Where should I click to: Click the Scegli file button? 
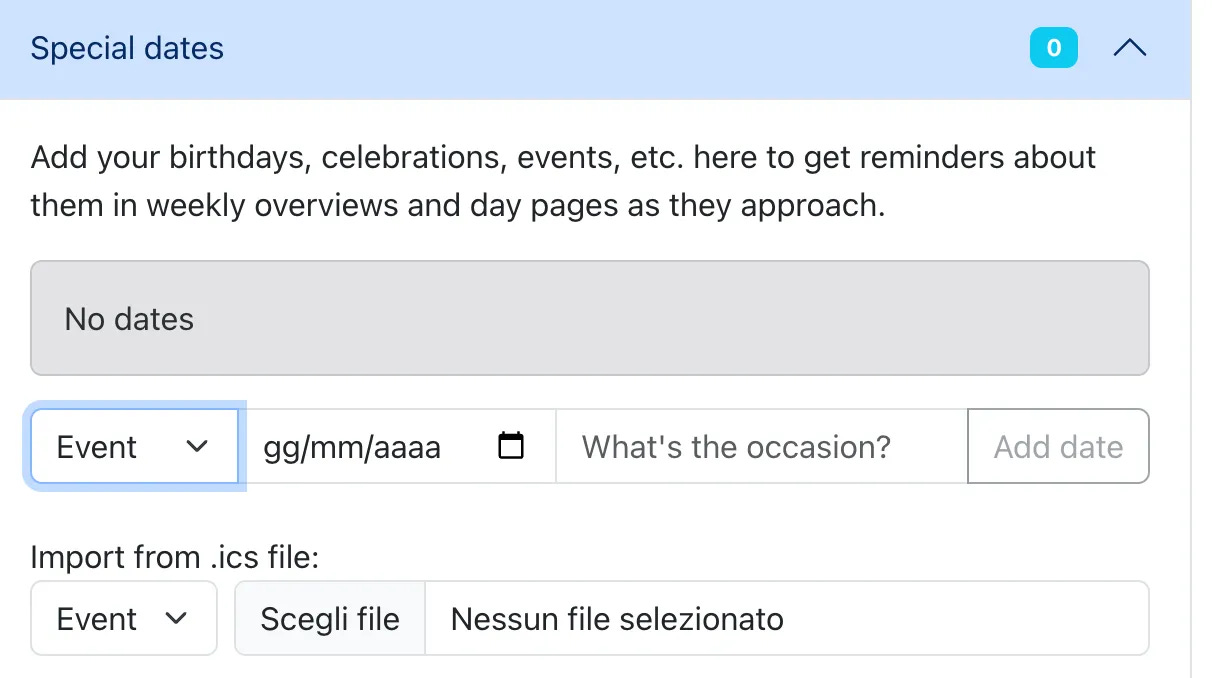(x=330, y=618)
